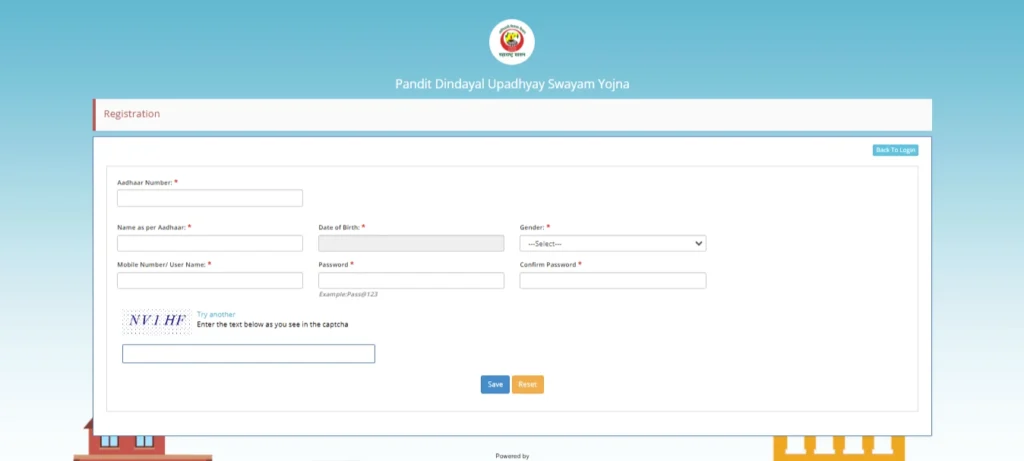This screenshot has width=1024, height=461.
Task: Click the Date of Birth field
Action: pos(411,244)
